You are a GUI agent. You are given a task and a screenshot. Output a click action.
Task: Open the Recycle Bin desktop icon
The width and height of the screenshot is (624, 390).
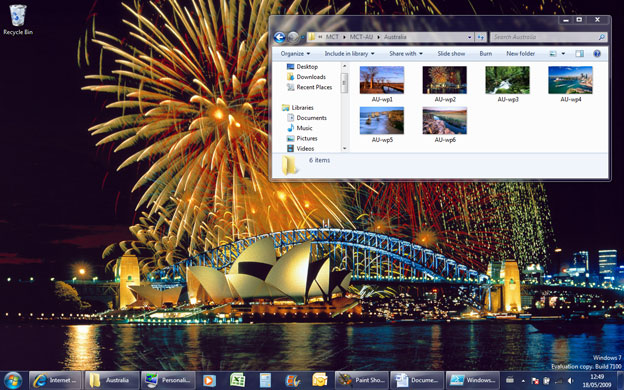tap(18, 20)
